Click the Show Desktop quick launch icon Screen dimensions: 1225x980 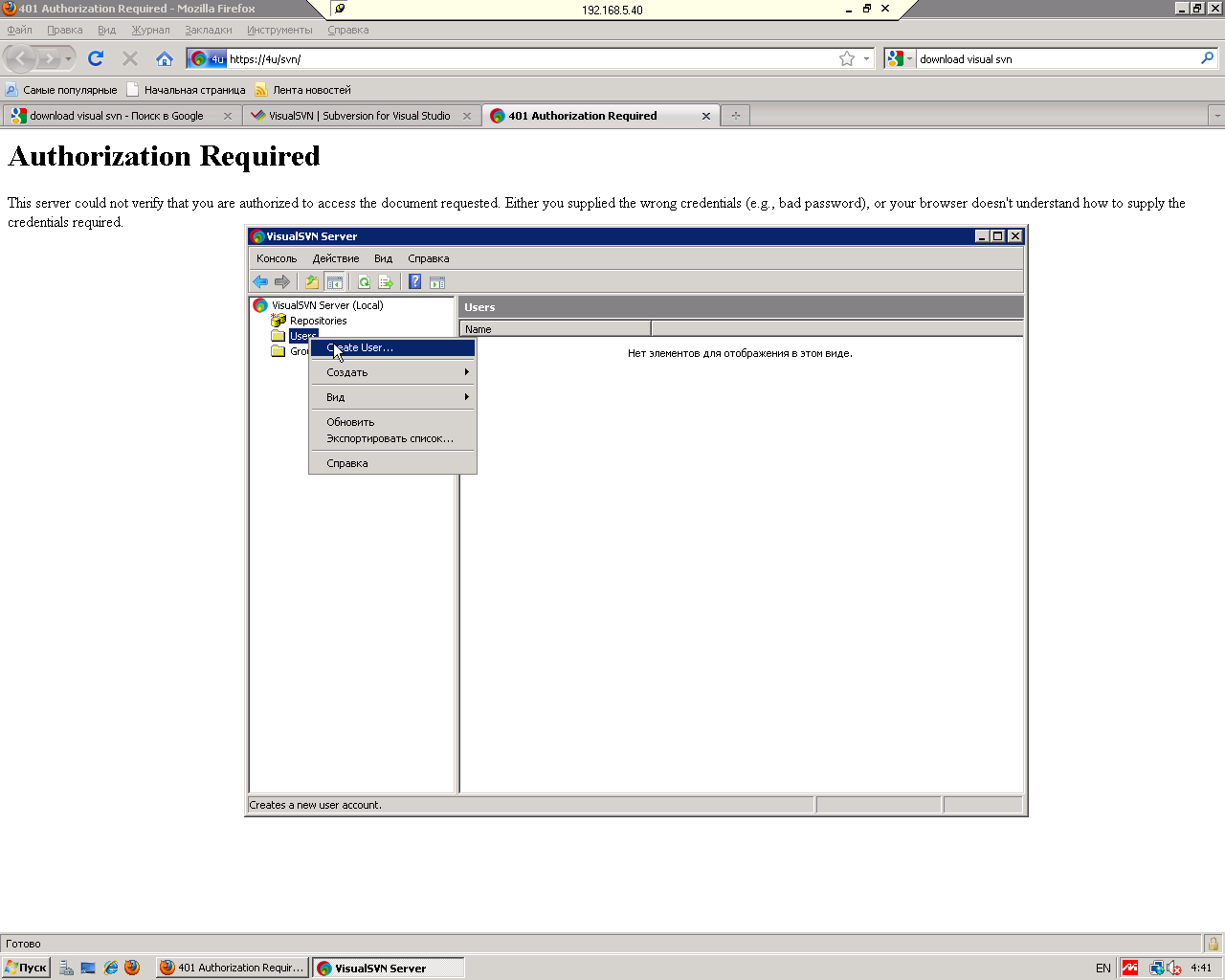(x=88, y=968)
